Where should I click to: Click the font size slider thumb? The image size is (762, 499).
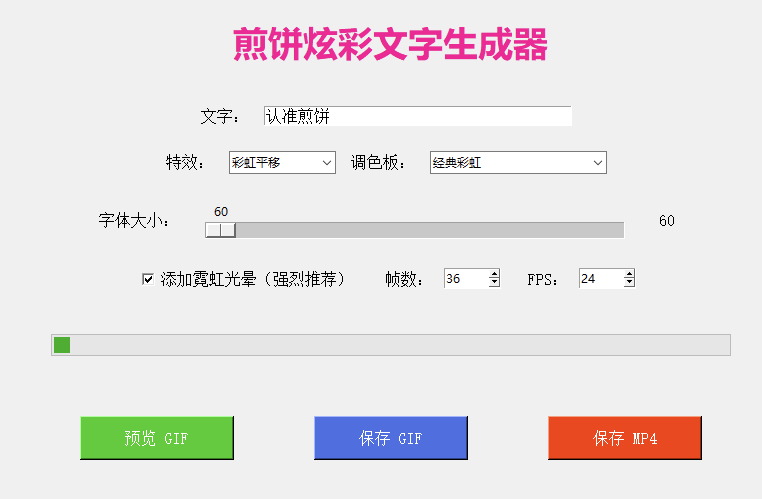[x=220, y=230]
